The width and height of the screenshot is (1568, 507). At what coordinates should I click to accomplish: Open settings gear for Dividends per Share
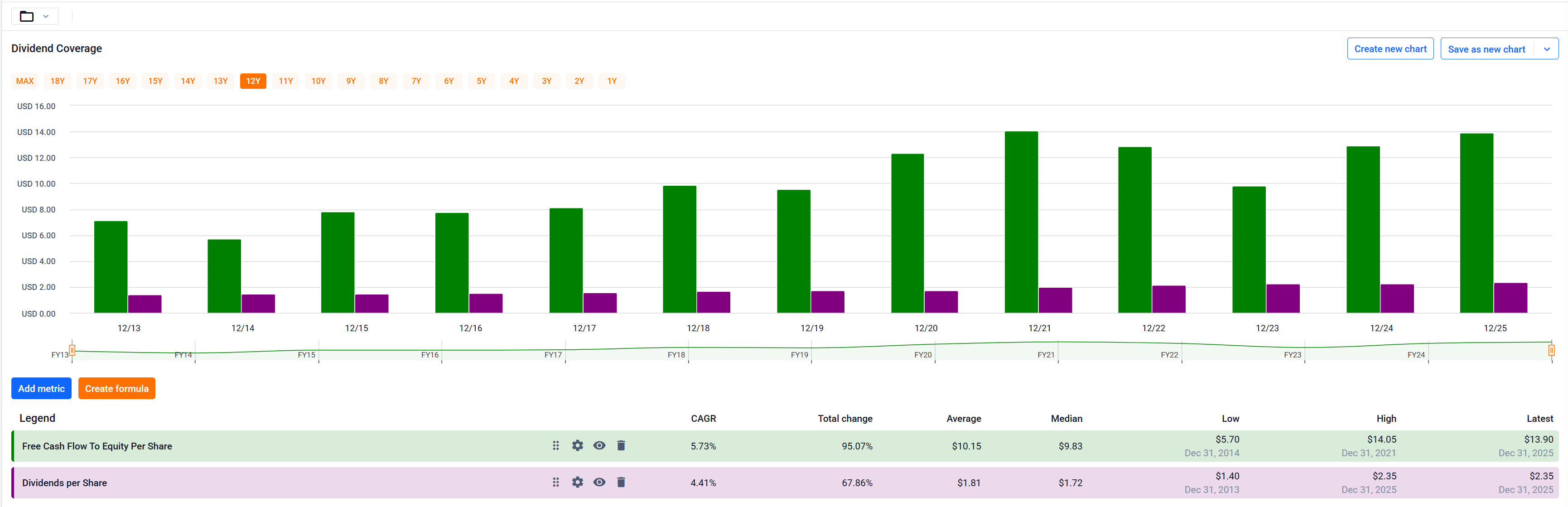click(x=577, y=482)
